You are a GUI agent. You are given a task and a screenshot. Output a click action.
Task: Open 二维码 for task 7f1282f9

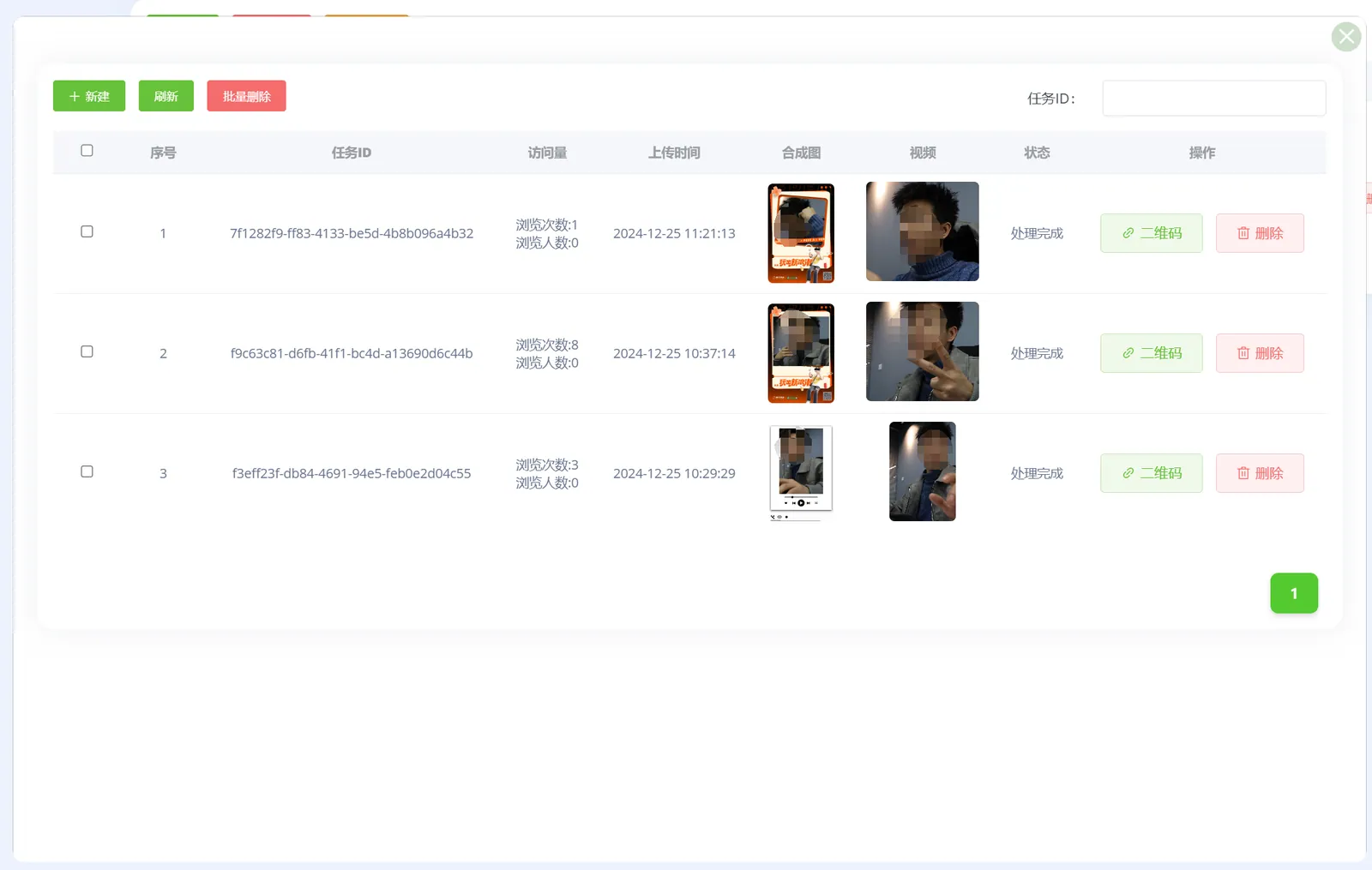[1152, 233]
